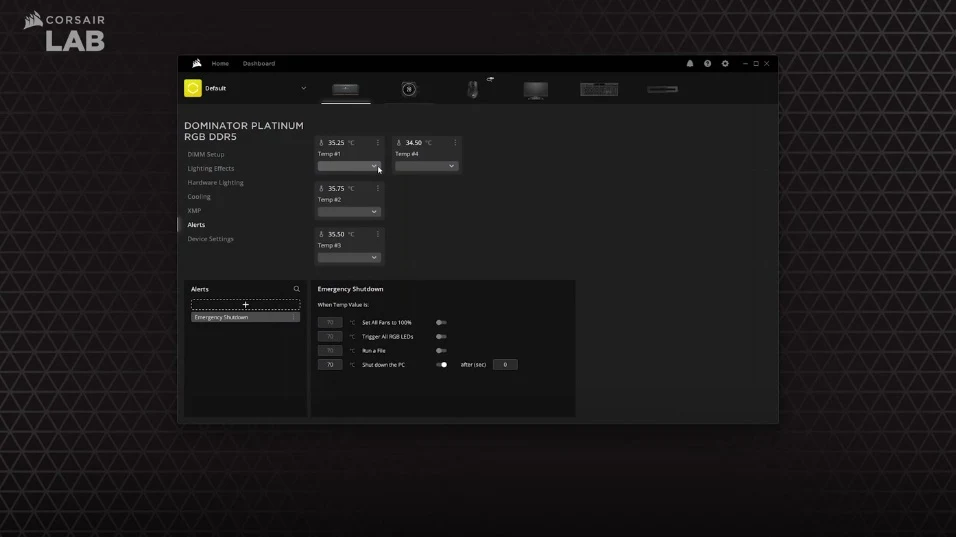
Task: Open iCUE settings gear
Action: (x=725, y=63)
